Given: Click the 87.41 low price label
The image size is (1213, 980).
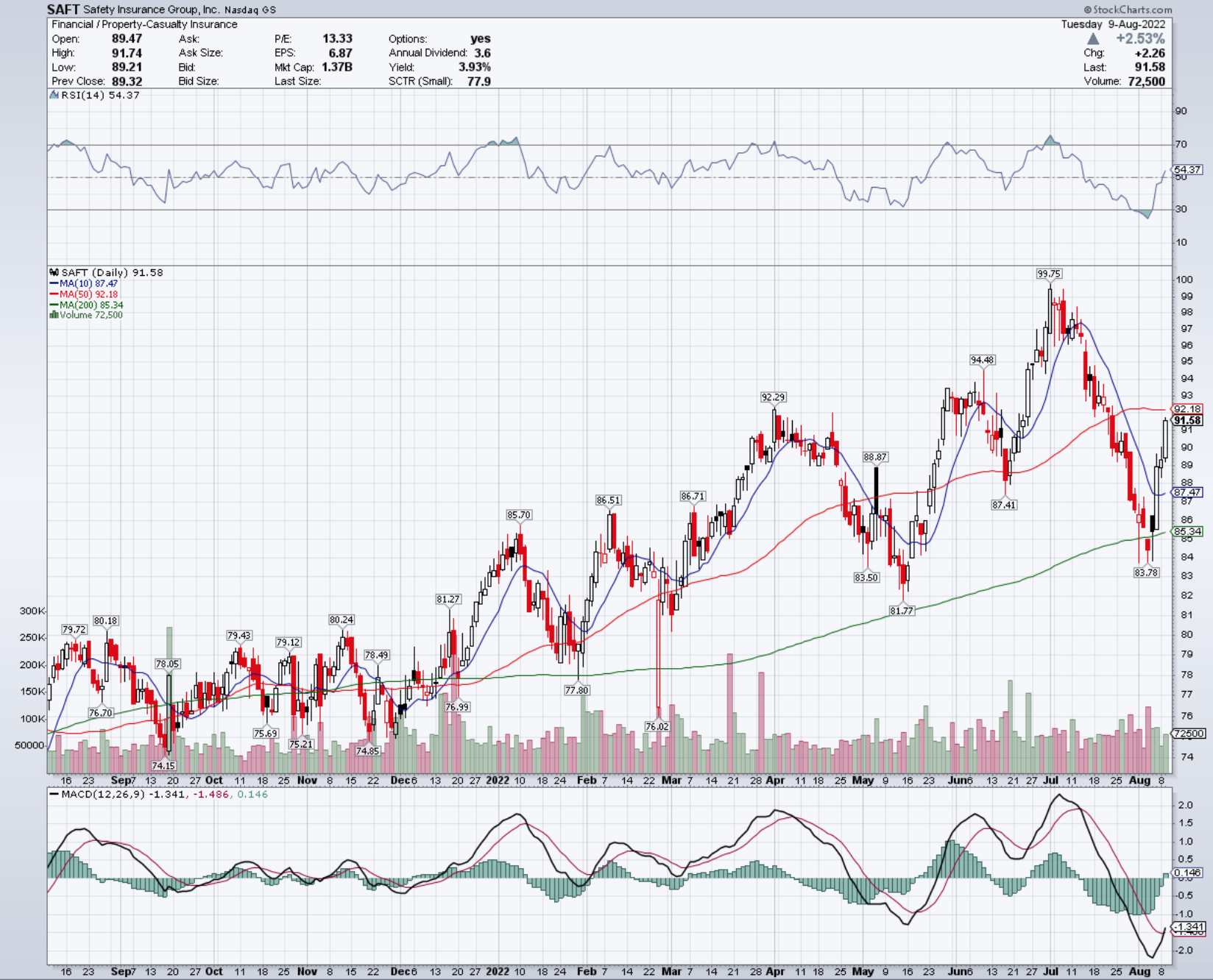Looking at the screenshot, I should [1004, 505].
